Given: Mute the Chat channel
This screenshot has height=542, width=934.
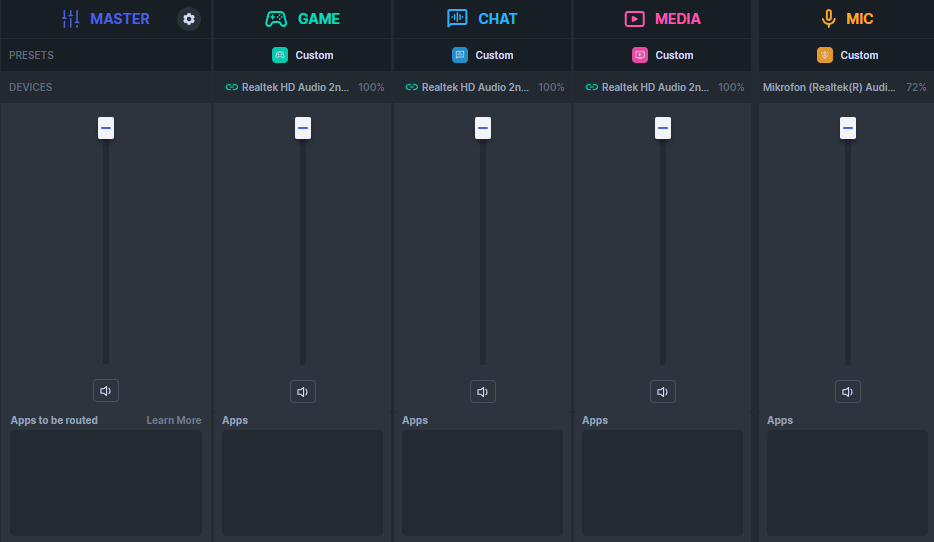Looking at the screenshot, I should click(x=482, y=391).
